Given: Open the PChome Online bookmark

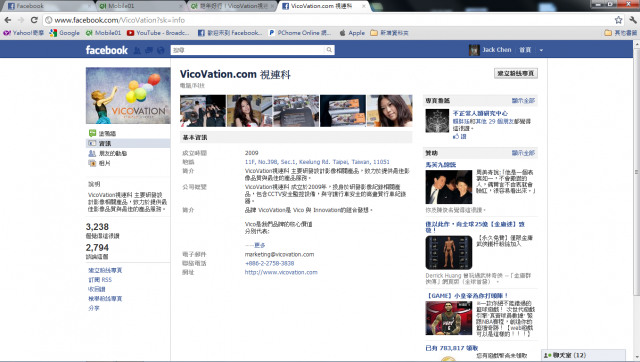Looking at the screenshot, I should [300, 33].
